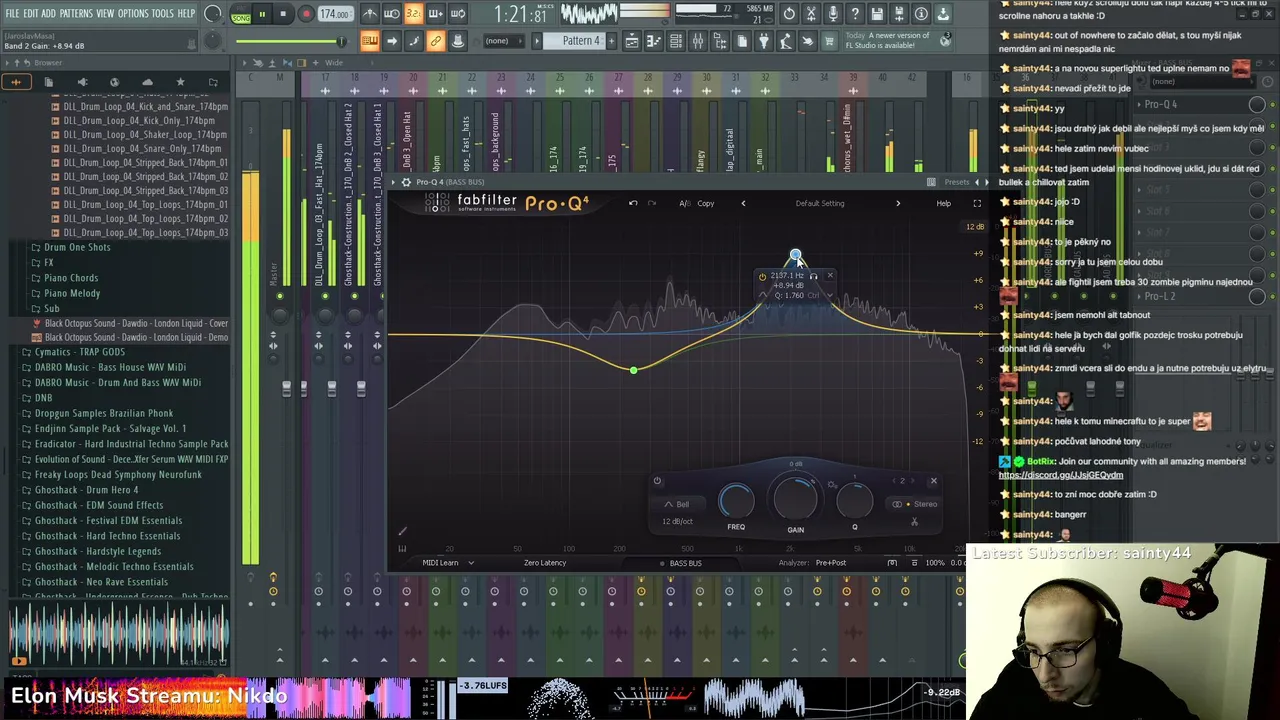The width and height of the screenshot is (1280, 720).
Task: Expand DABRO Music - Bass House WAV MiDi
Action: click(110, 367)
